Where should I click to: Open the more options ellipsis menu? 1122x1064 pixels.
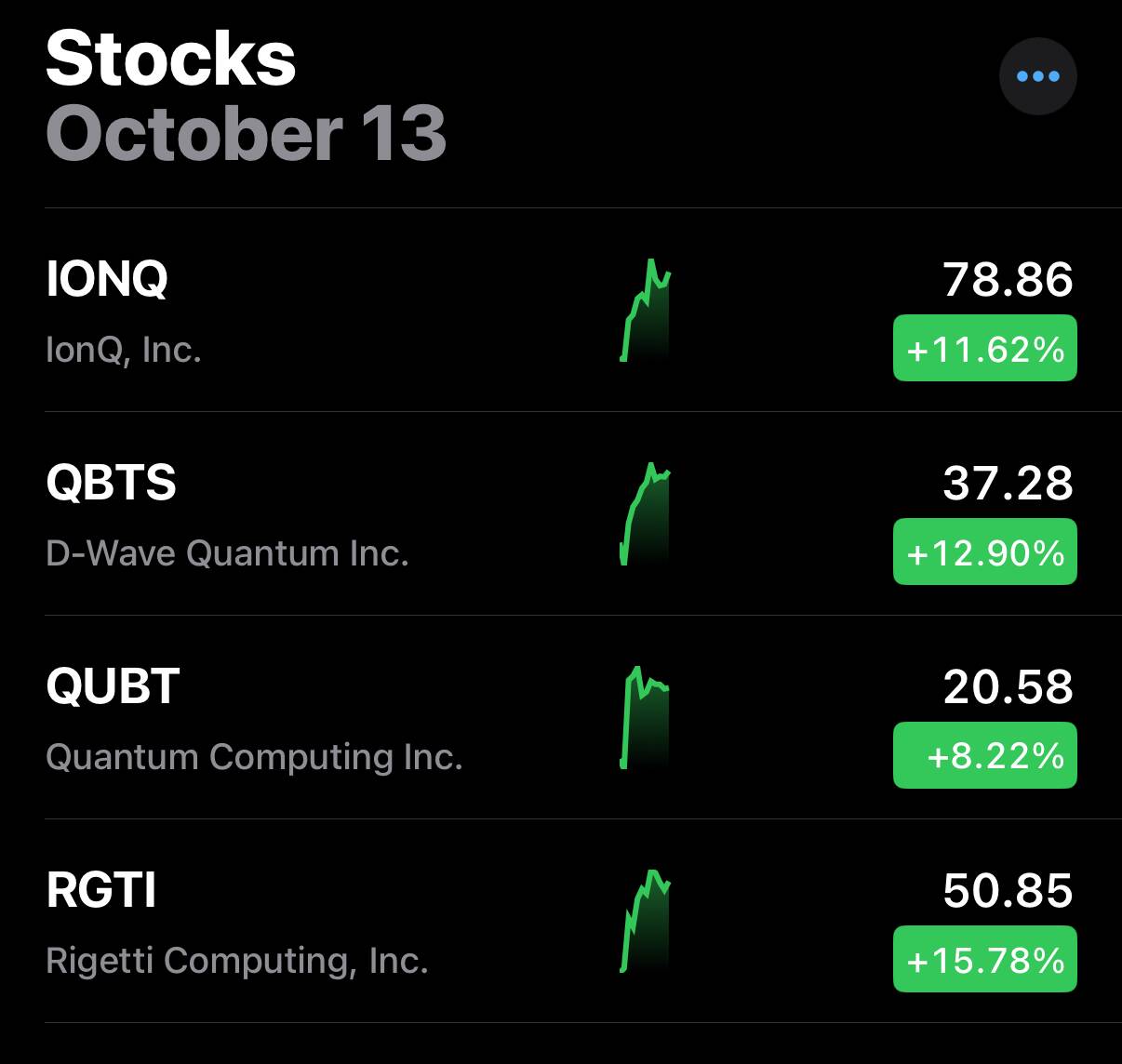(1037, 76)
